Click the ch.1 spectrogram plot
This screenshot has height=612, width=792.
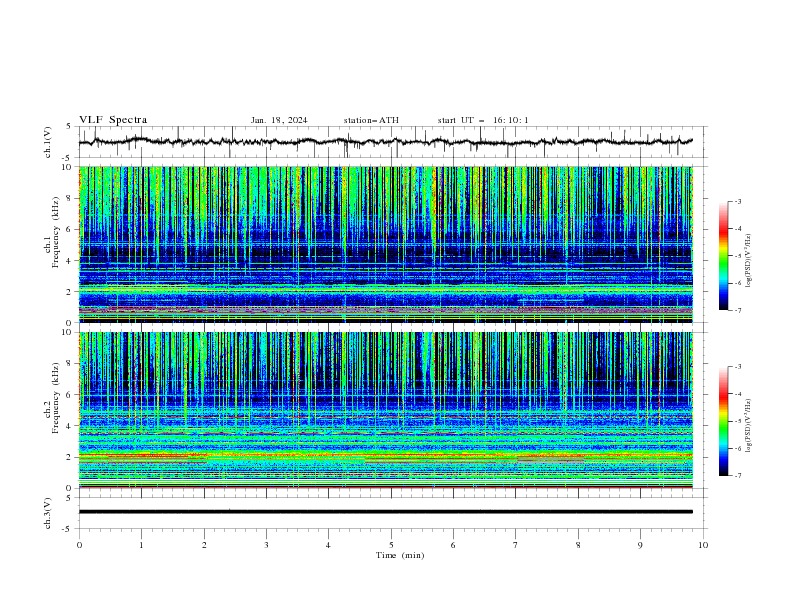pos(385,244)
